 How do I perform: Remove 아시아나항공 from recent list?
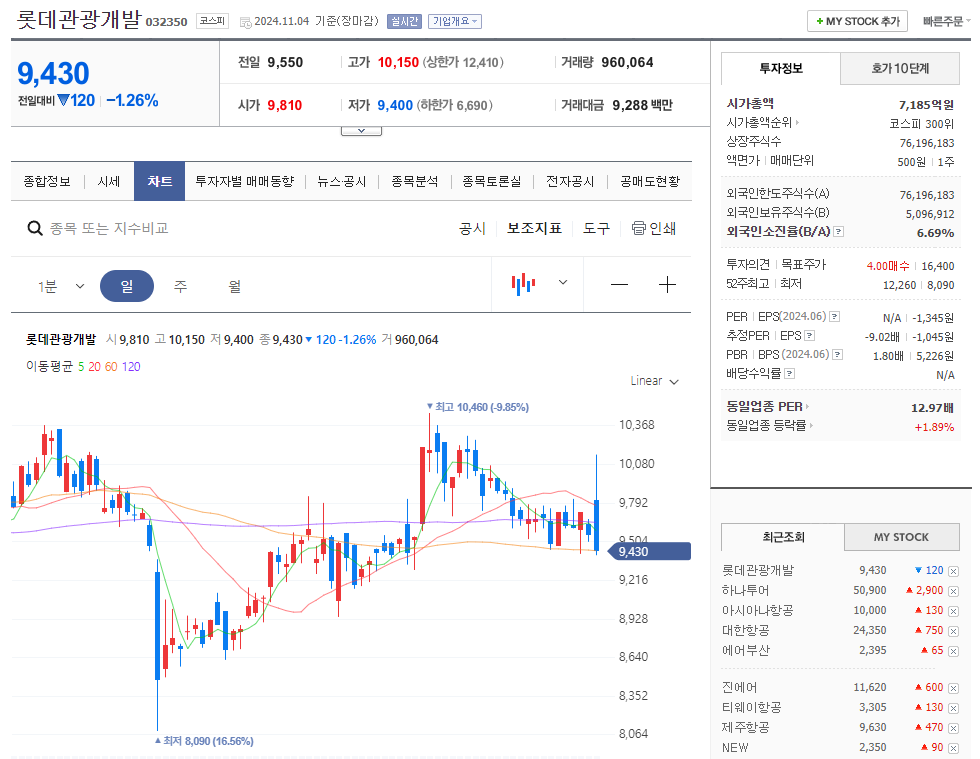[953, 611]
